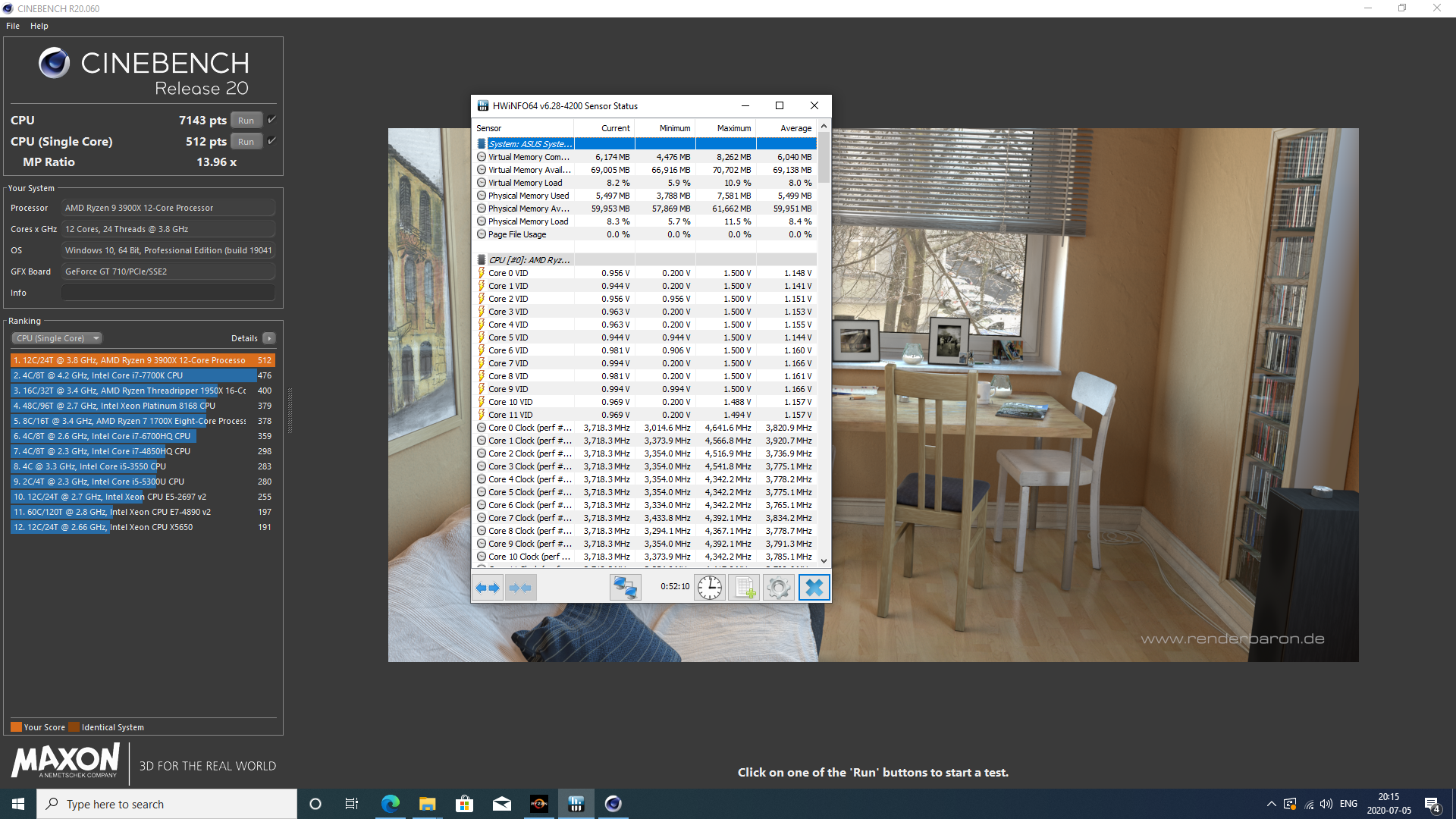
Task: Click the Average column header
Action: click(786, 128)
